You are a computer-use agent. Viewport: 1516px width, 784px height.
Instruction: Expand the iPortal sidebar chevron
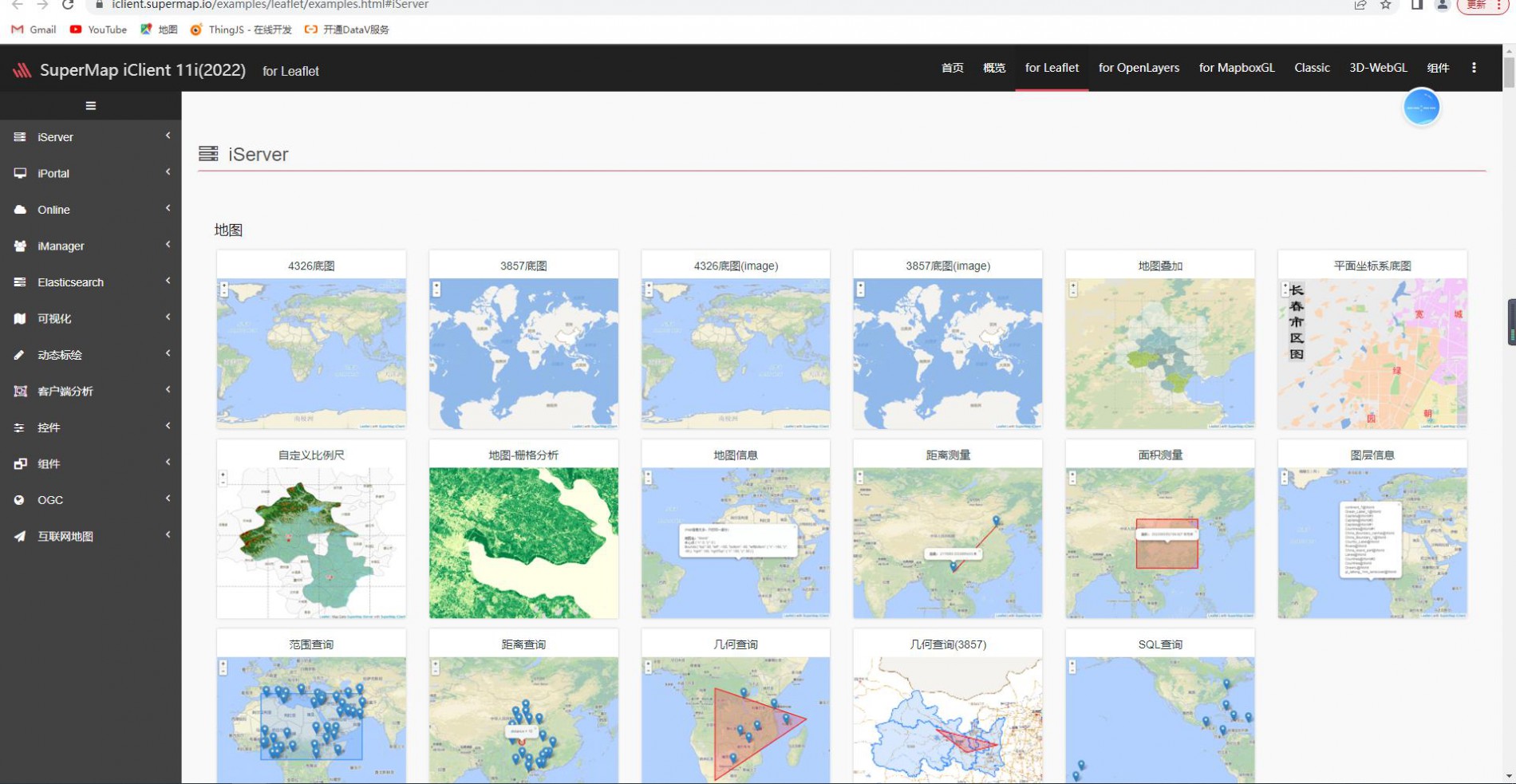tap(168, 172)
